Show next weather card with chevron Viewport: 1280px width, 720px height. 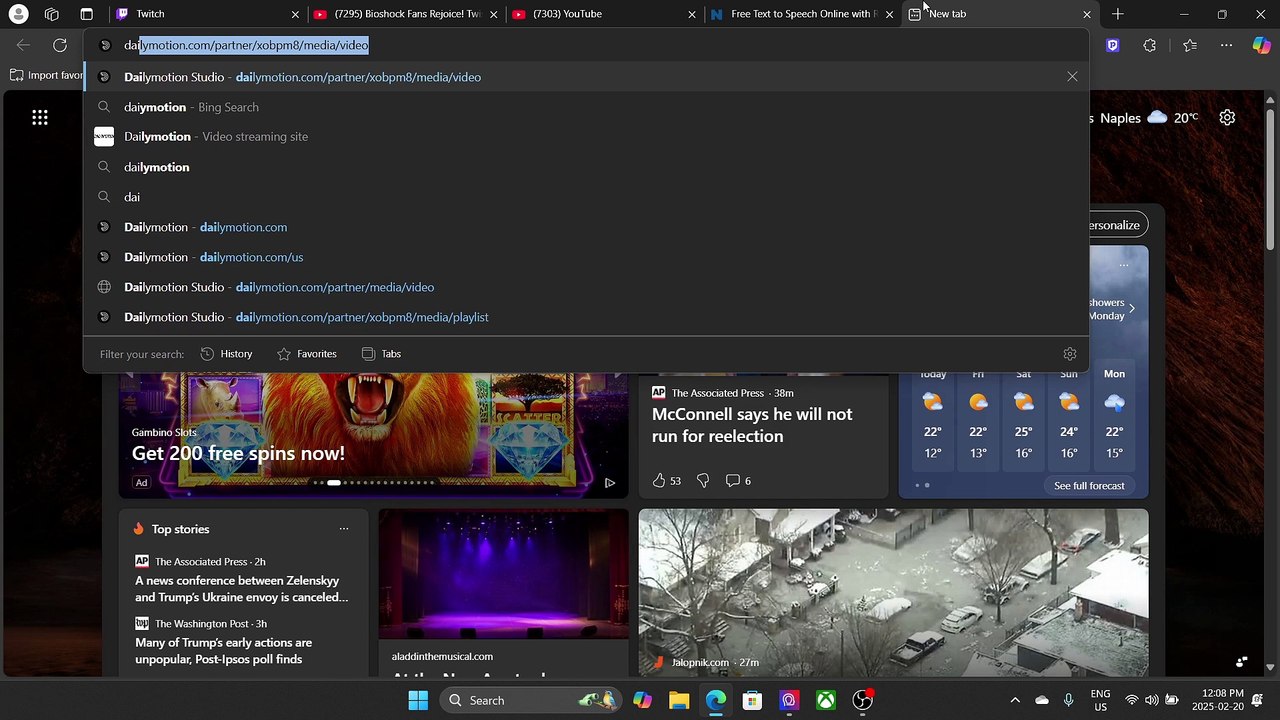pos(1131,309)
